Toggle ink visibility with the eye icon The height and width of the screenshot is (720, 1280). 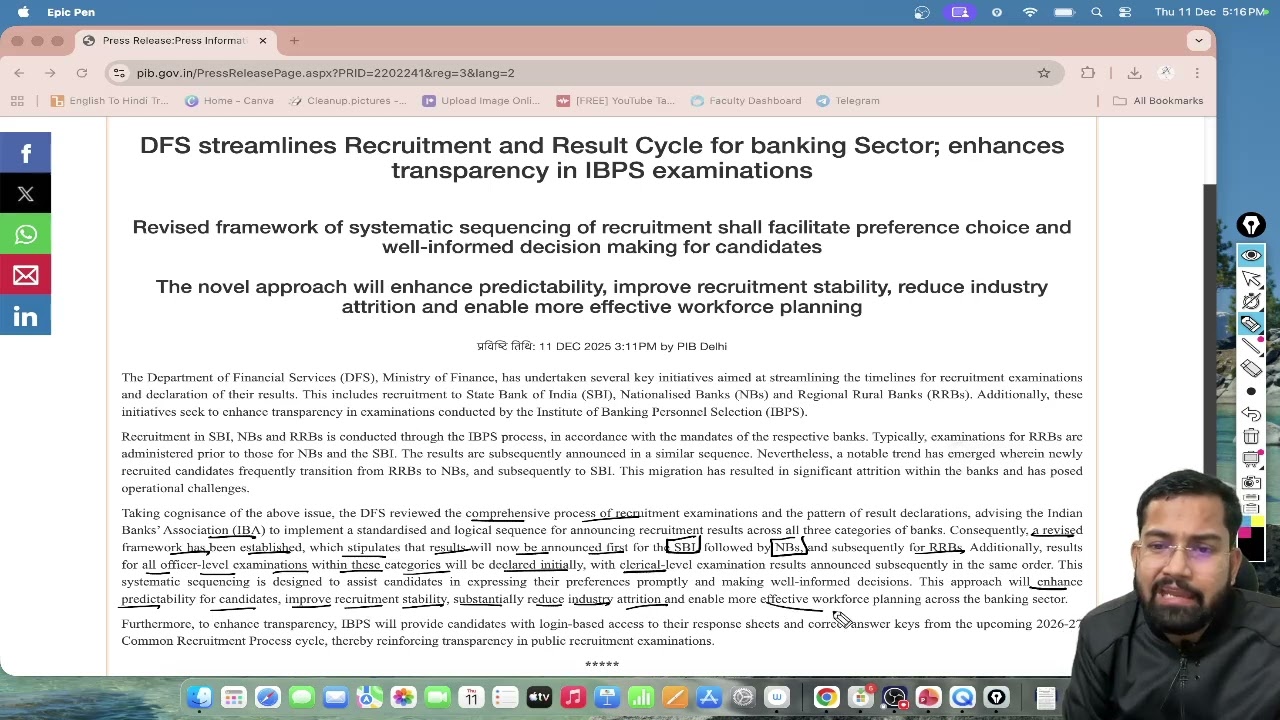point(1251,256)
